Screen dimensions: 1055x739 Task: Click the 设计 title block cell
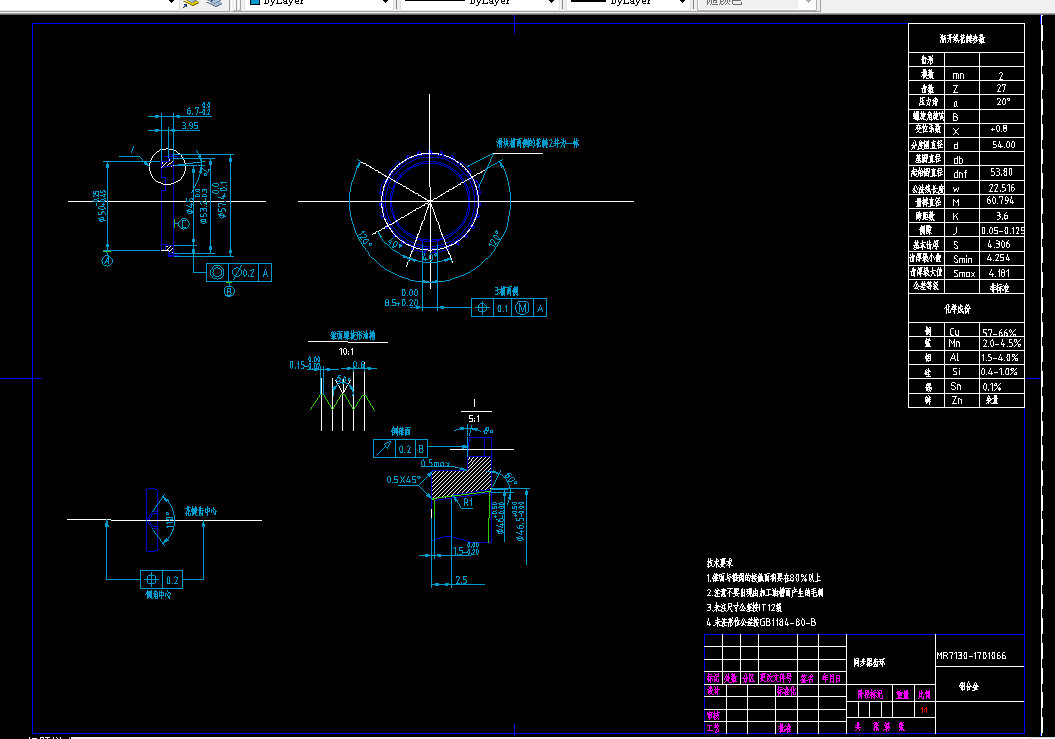point(713,691)
